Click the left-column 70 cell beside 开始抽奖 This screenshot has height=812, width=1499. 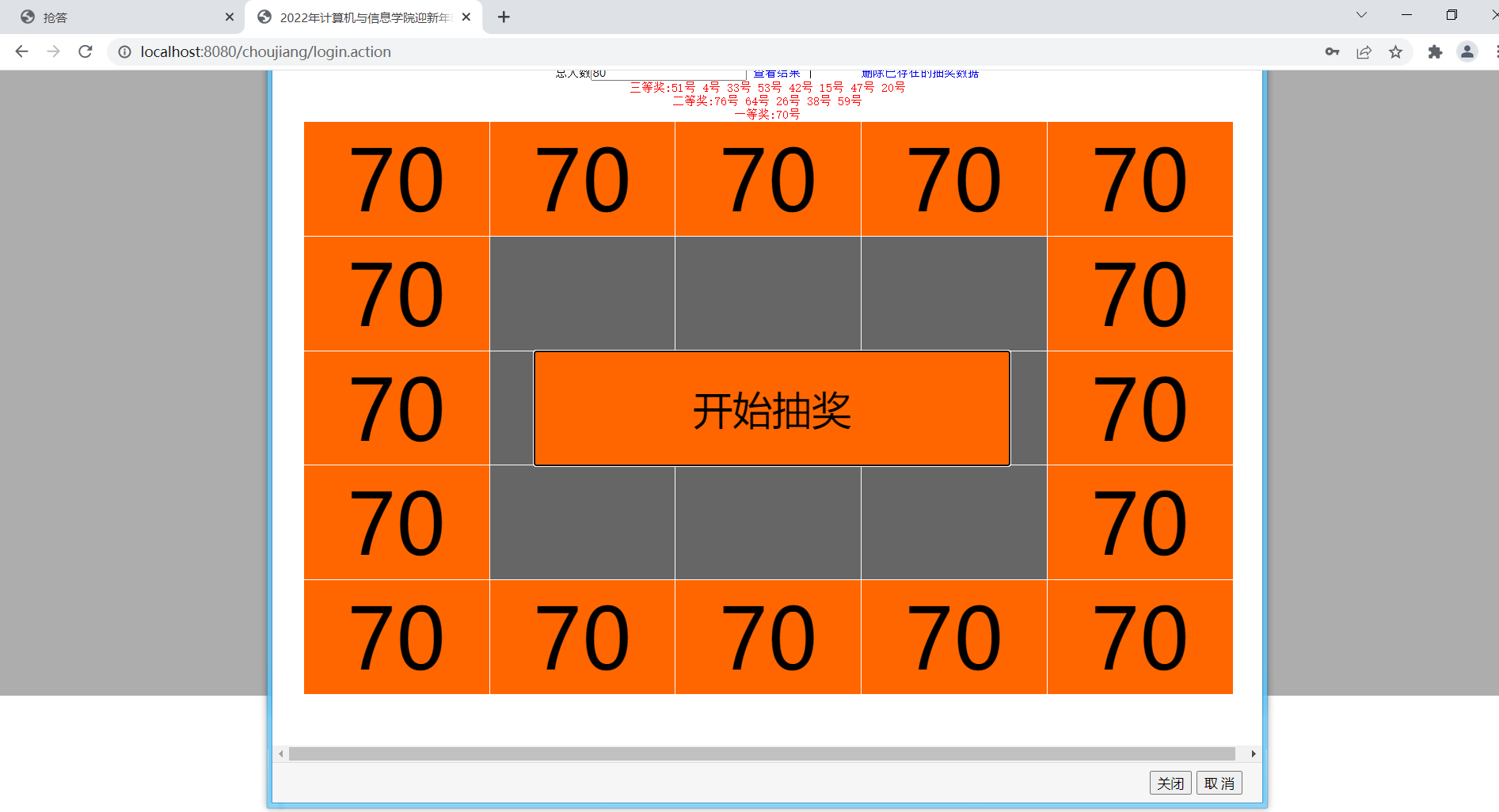(397, 408)
